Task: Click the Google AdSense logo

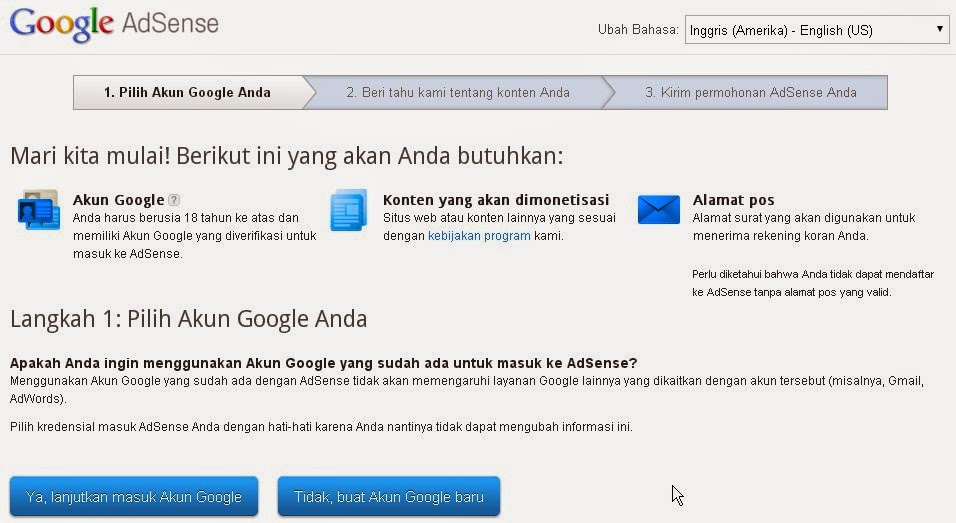Action: 114,24
